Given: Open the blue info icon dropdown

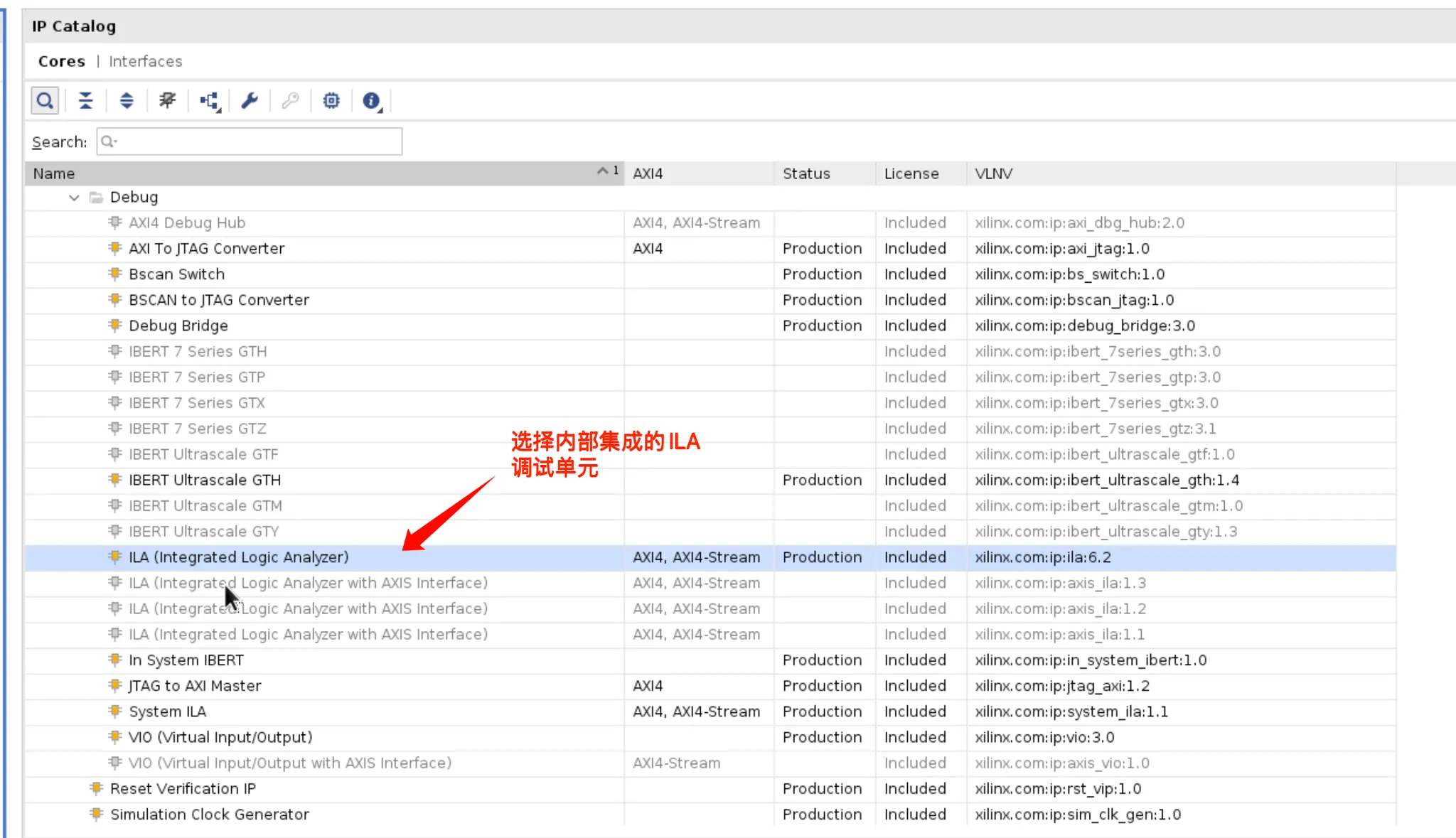Looking at the screenshot, I should pyautogui.click(x=372, y=102).
